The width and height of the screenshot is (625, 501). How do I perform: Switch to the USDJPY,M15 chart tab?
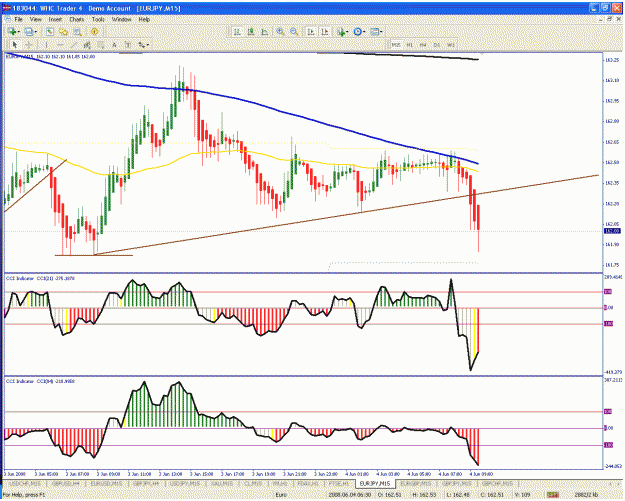pyautogui.click(x=186, y=484)
